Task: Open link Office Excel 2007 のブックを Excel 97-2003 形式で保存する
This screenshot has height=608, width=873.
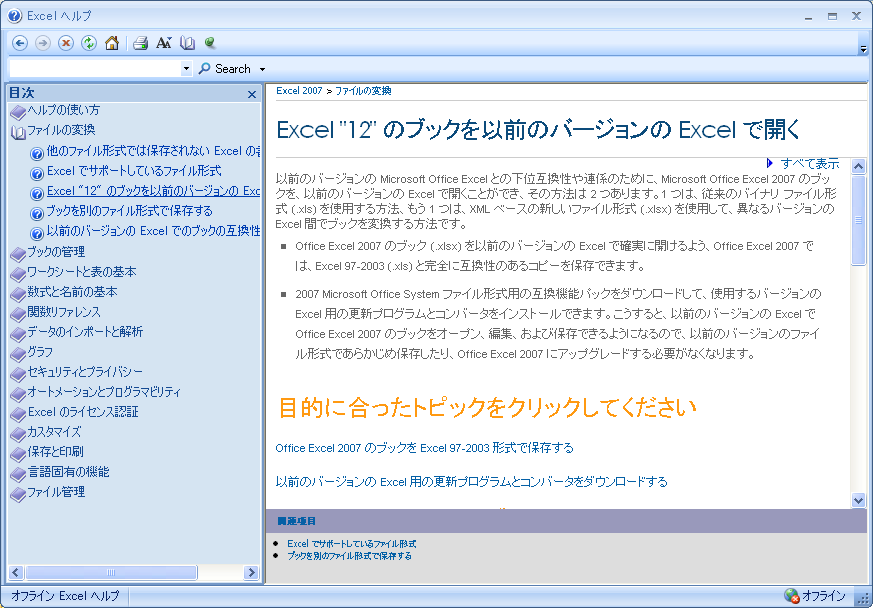Action: pyautogui.click(x=424, y=448)
